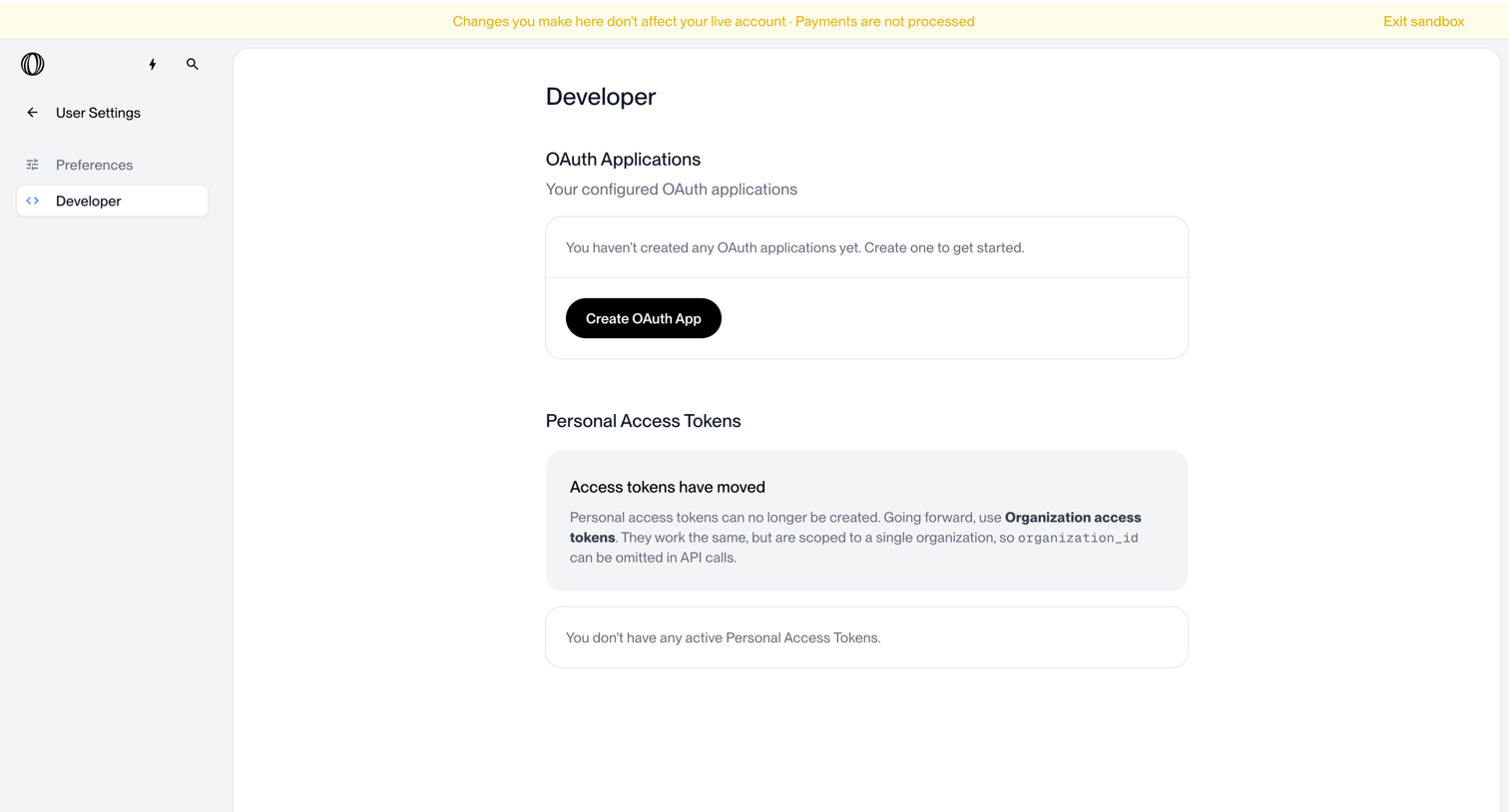Click the Create OAuth App button
1509x812 pixels.
click(644, 318)
